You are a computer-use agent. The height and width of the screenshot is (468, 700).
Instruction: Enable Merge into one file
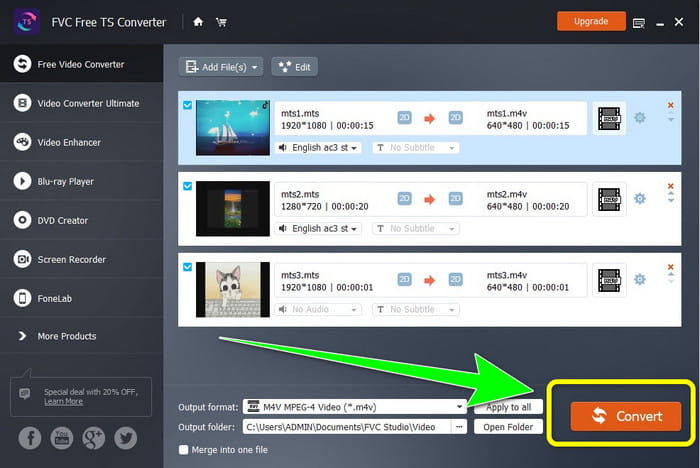183,450
